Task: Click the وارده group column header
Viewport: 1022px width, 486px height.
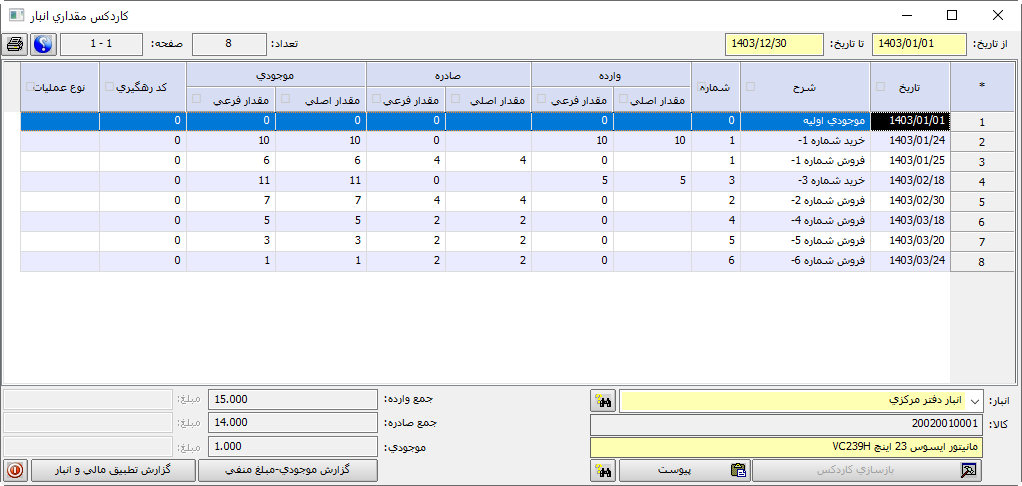Action: [611, 74]
